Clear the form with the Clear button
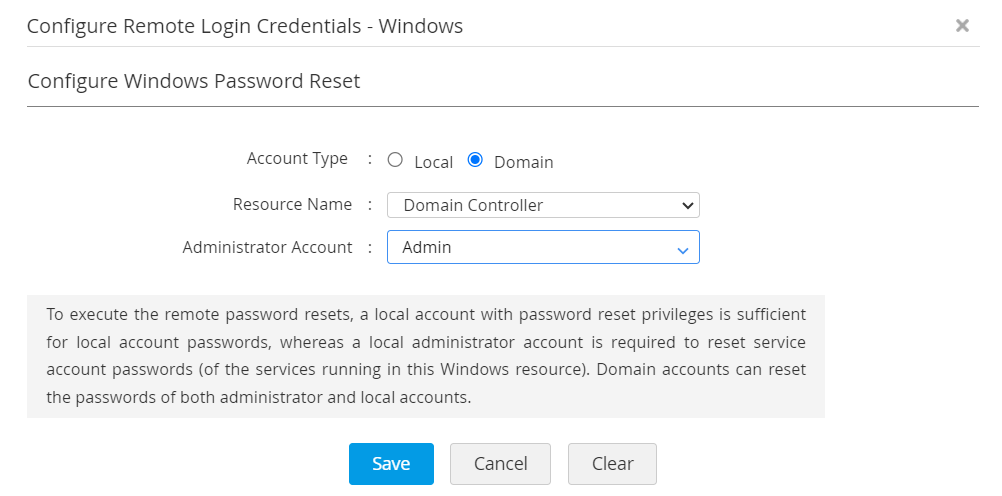Screen dimensions: 1002x496 point(612,464)
